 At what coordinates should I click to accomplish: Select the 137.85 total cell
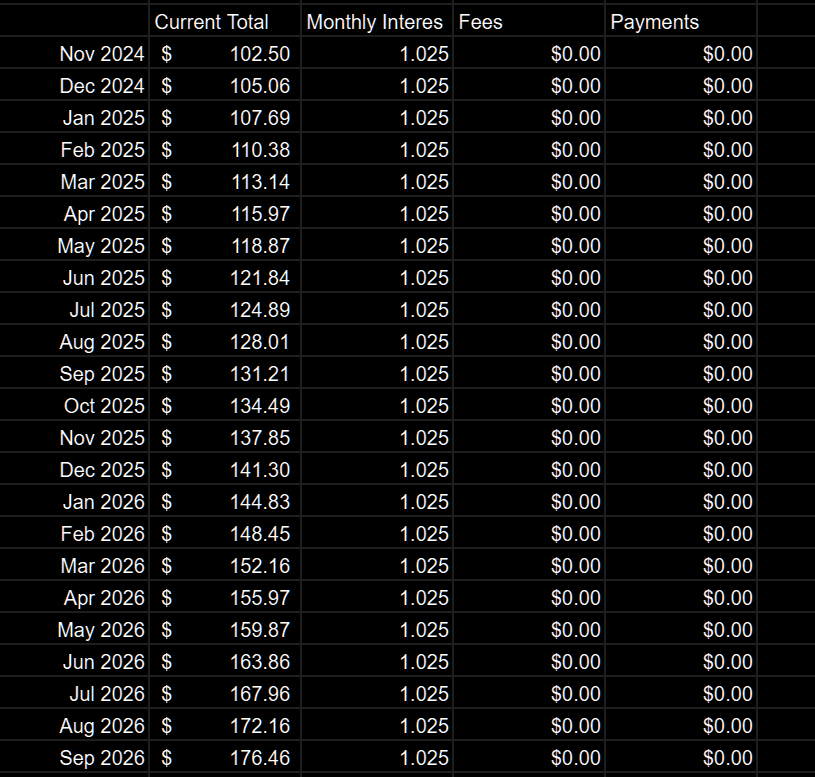click(x=225, y=438)
